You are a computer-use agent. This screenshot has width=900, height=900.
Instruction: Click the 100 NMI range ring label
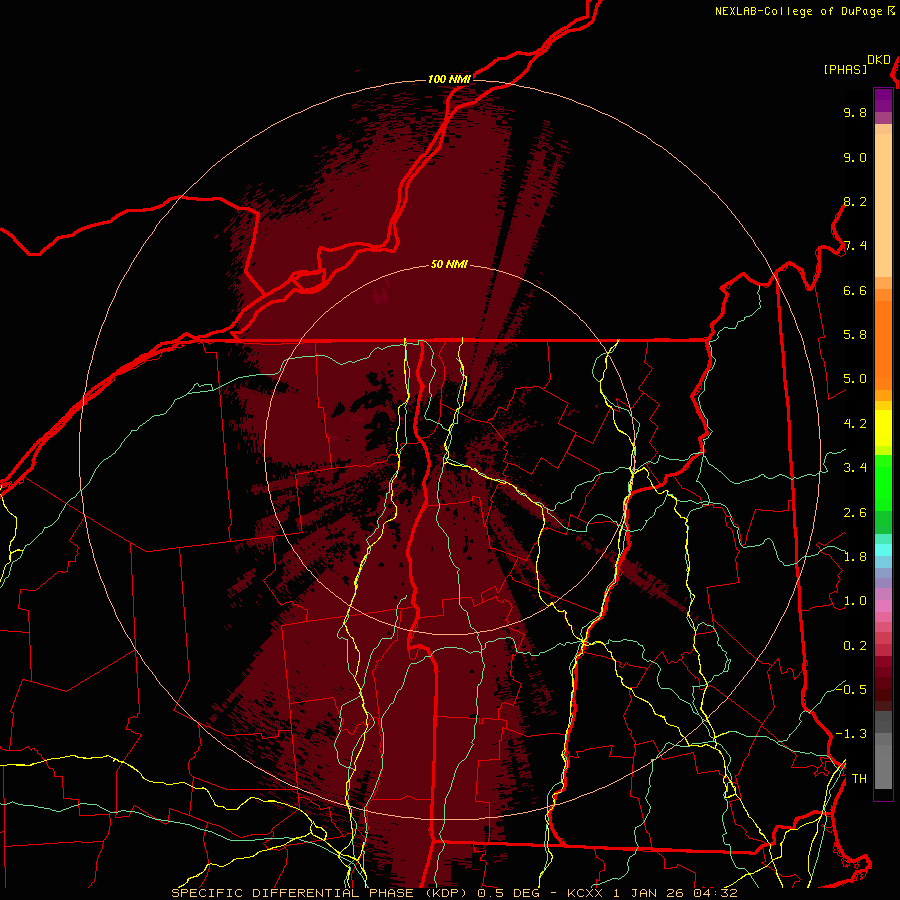click(x=449, y=79)
